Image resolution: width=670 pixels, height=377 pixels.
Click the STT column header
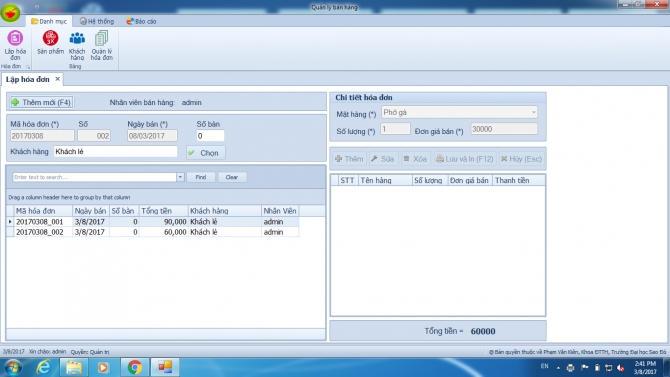point(347,180)
